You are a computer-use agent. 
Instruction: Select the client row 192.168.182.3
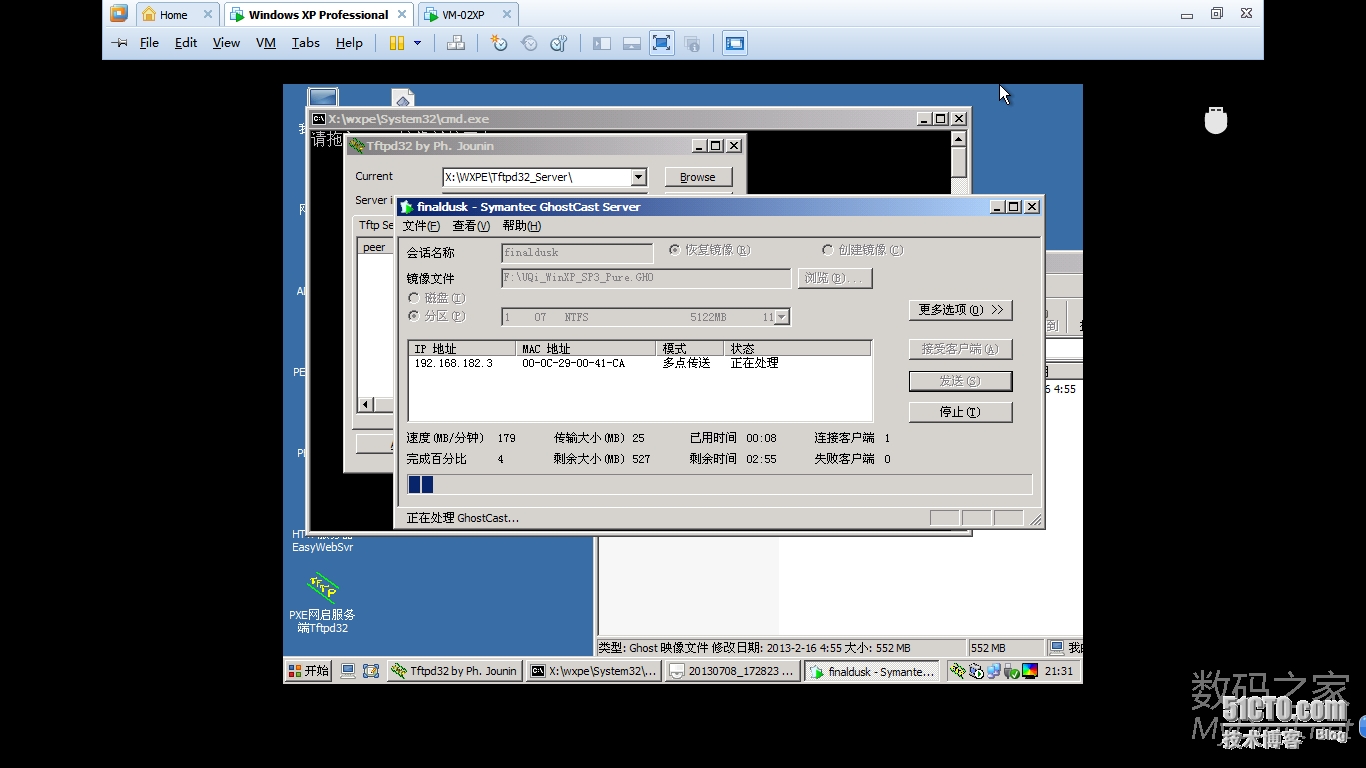pos(640,363)
